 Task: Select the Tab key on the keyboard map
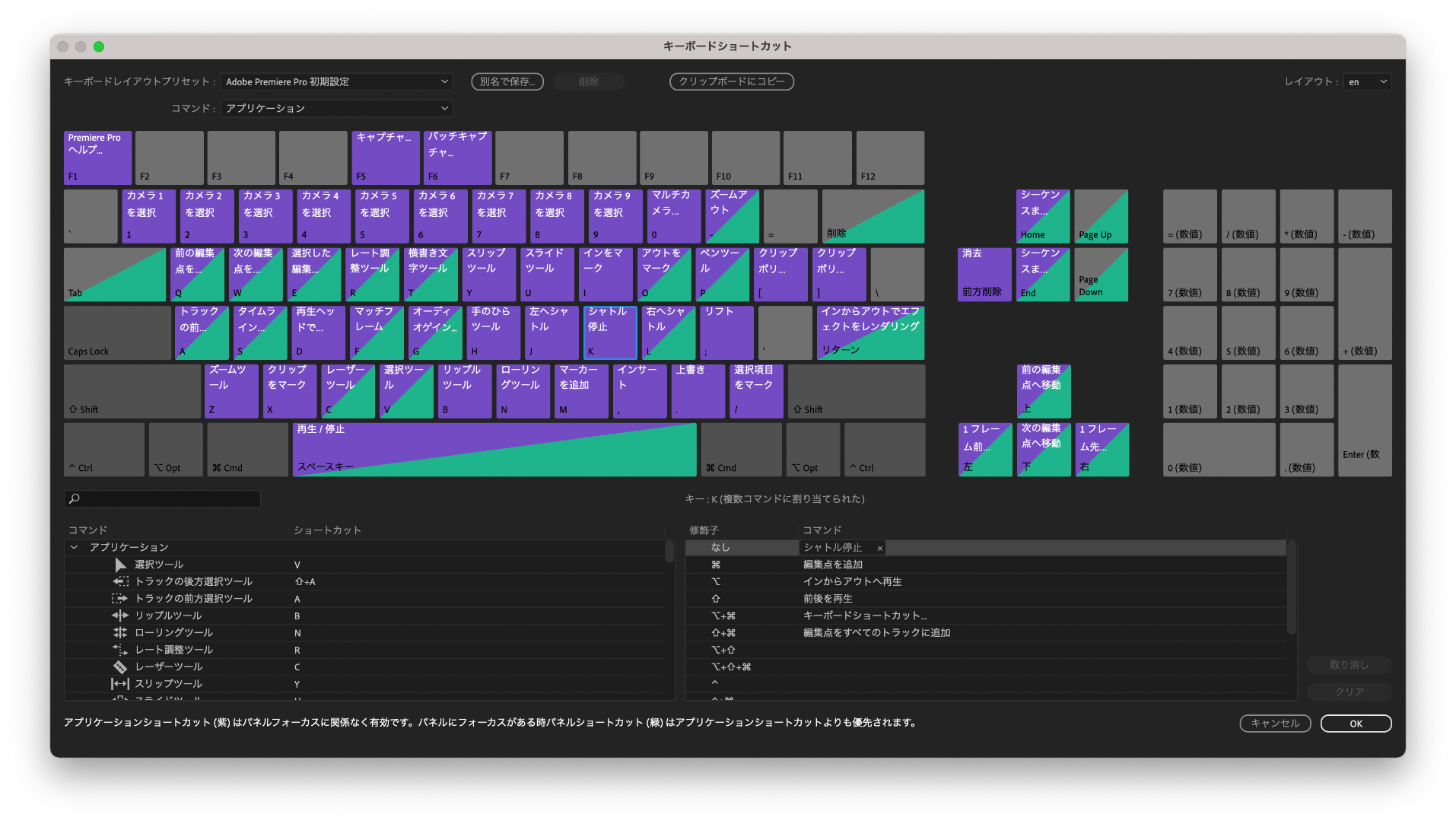point(115,275)
